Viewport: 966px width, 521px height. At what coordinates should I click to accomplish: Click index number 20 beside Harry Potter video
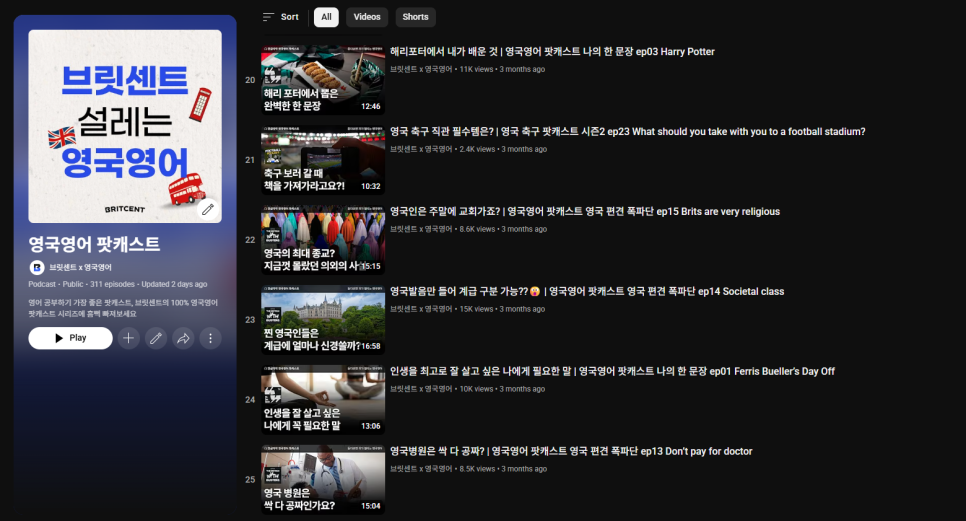click(x=250, y=80)
